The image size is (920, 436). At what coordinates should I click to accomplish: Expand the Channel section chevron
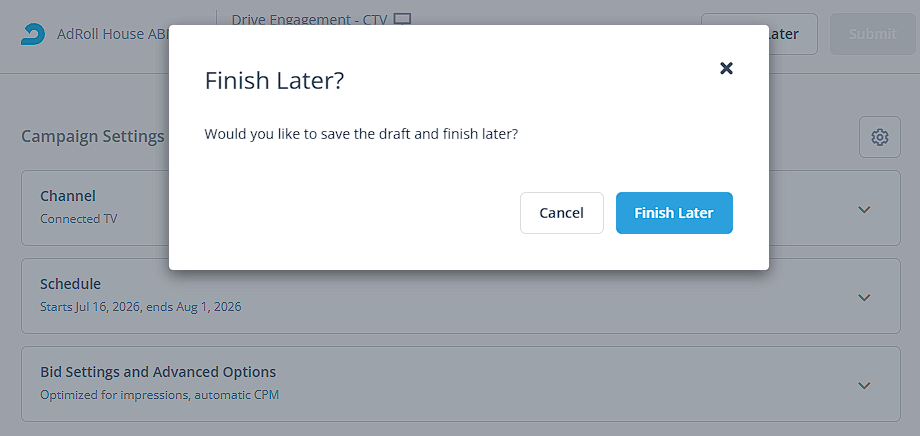pos(864,209)
